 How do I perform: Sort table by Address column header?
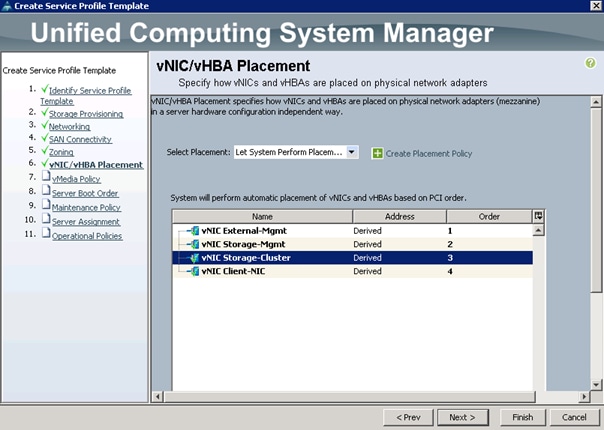pos(399,217)
